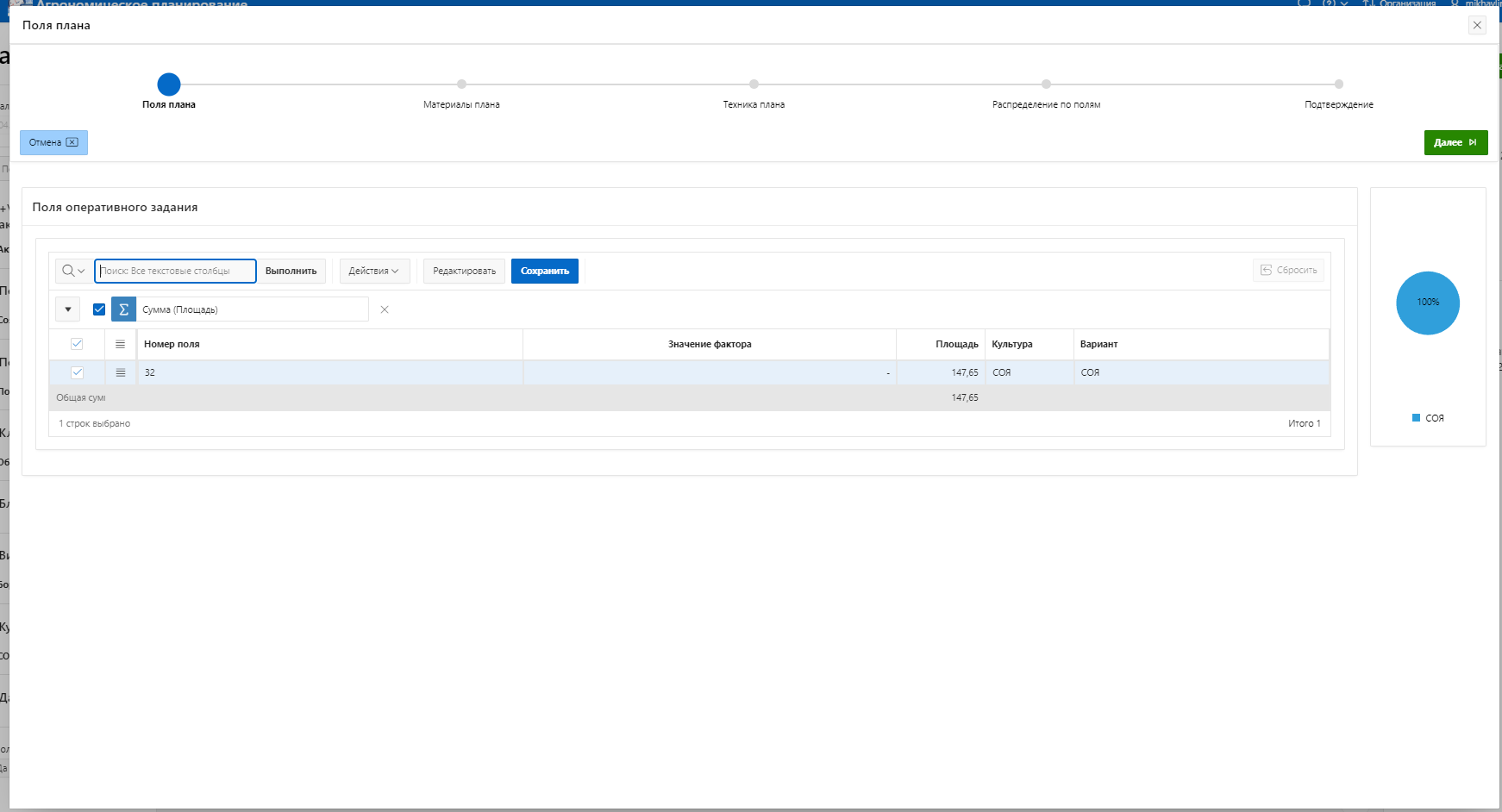Uncheck the row checkbox for field 32

coord(77,372)
